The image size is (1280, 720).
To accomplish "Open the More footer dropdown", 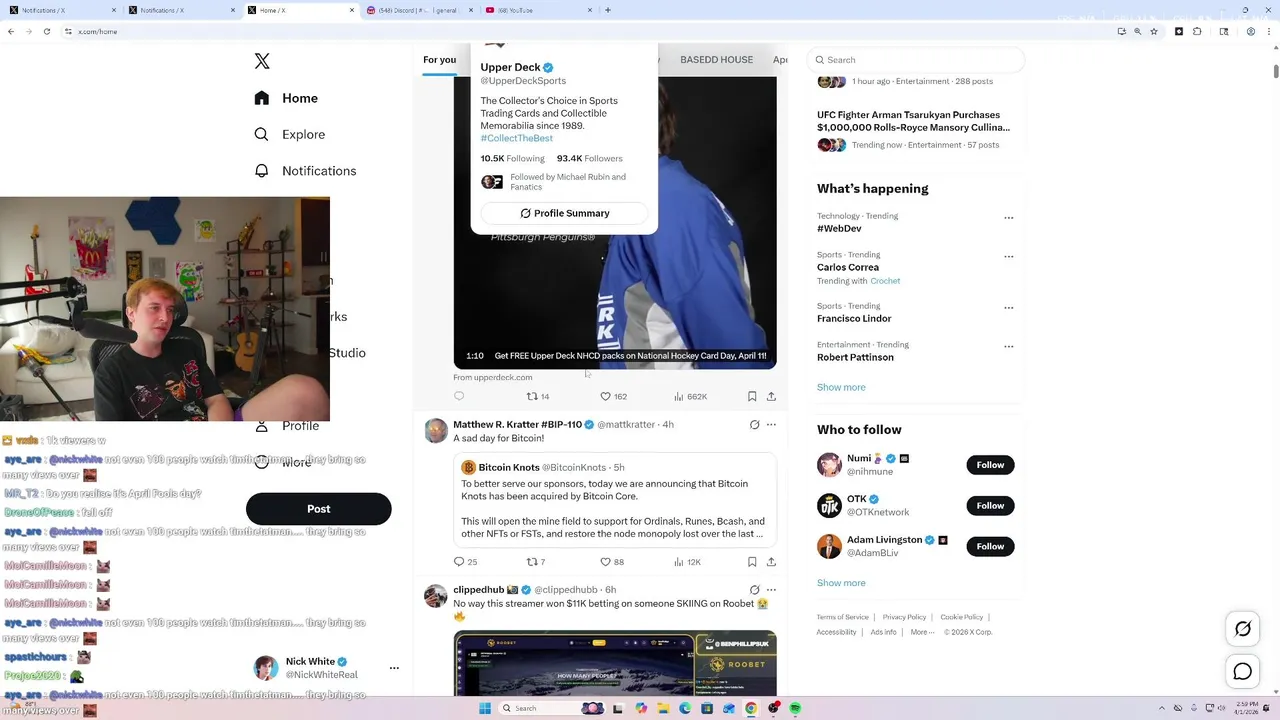I will point(922,632).
